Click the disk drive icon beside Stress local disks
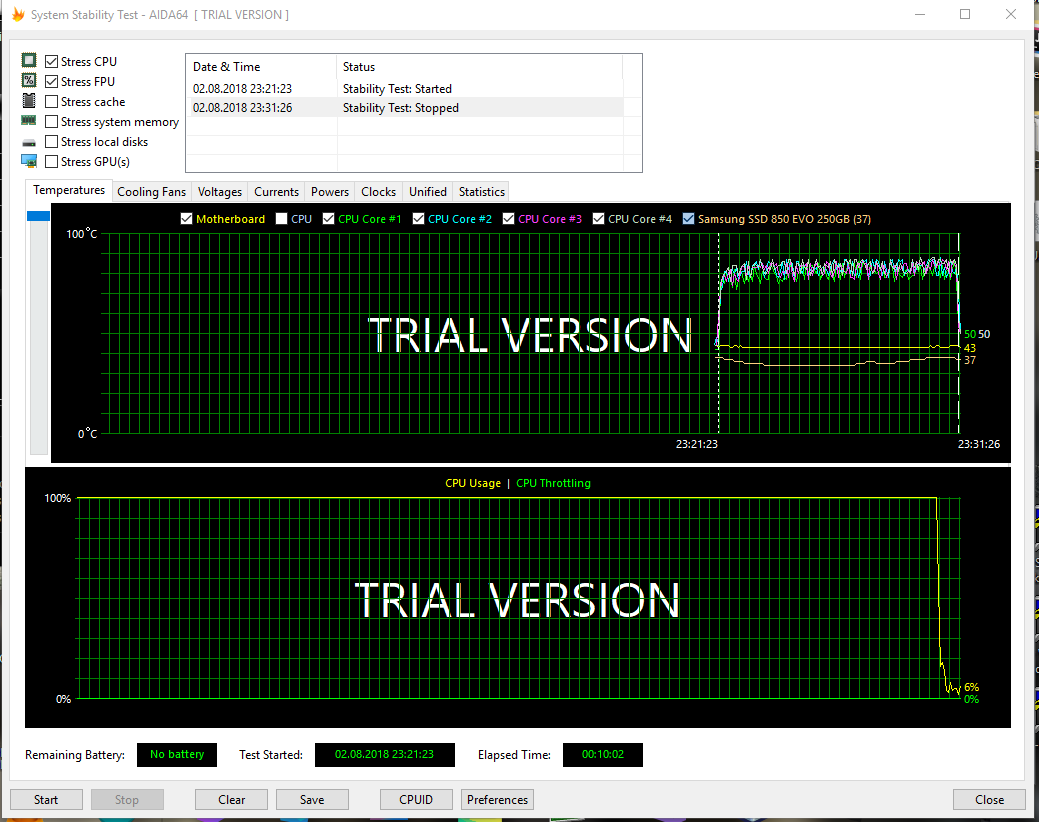The width and height of the screenshot is (1039, 822). (x=28, y=142)
